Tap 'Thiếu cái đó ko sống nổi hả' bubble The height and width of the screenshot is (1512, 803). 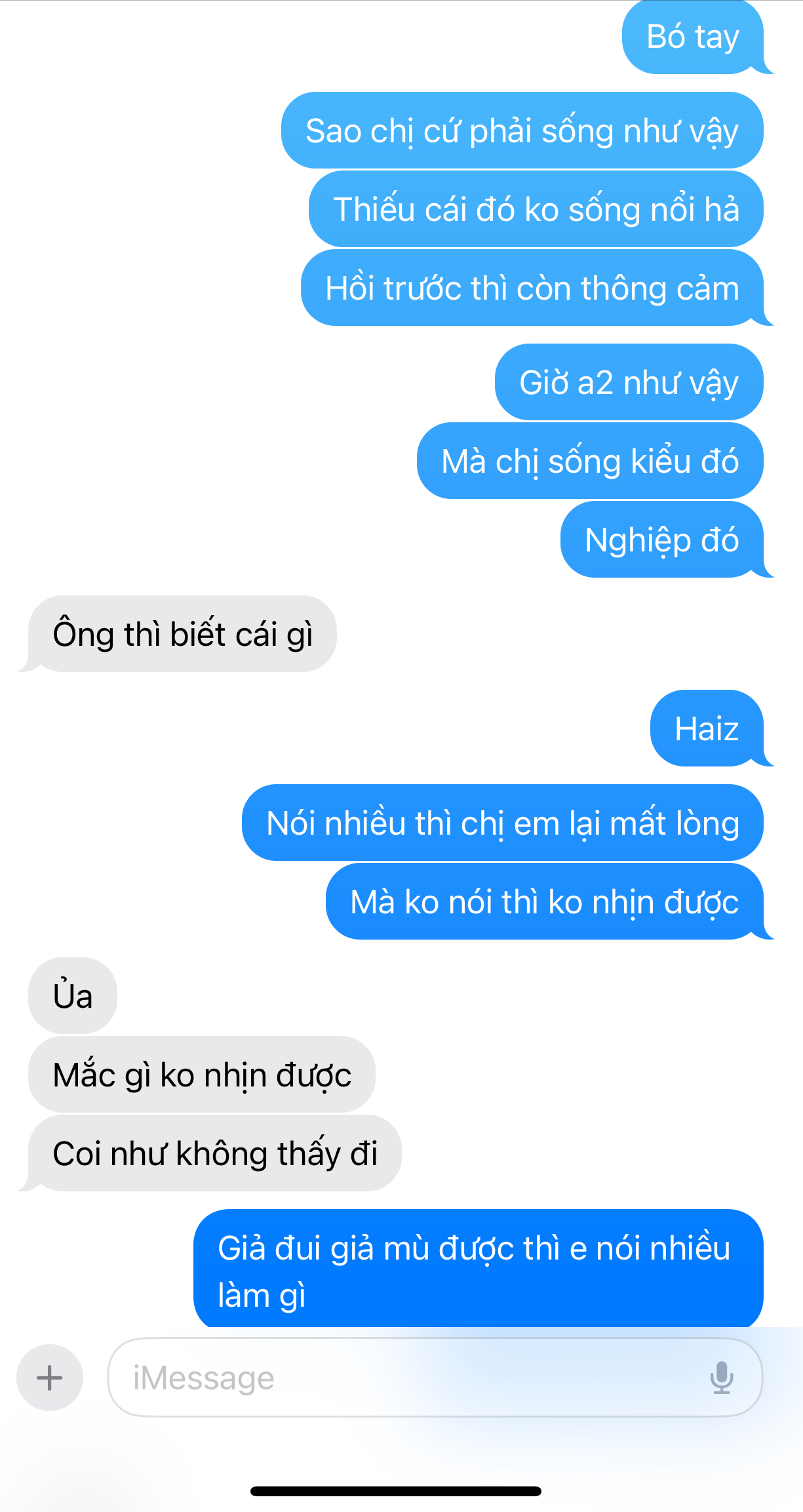[x=536, y=209]
